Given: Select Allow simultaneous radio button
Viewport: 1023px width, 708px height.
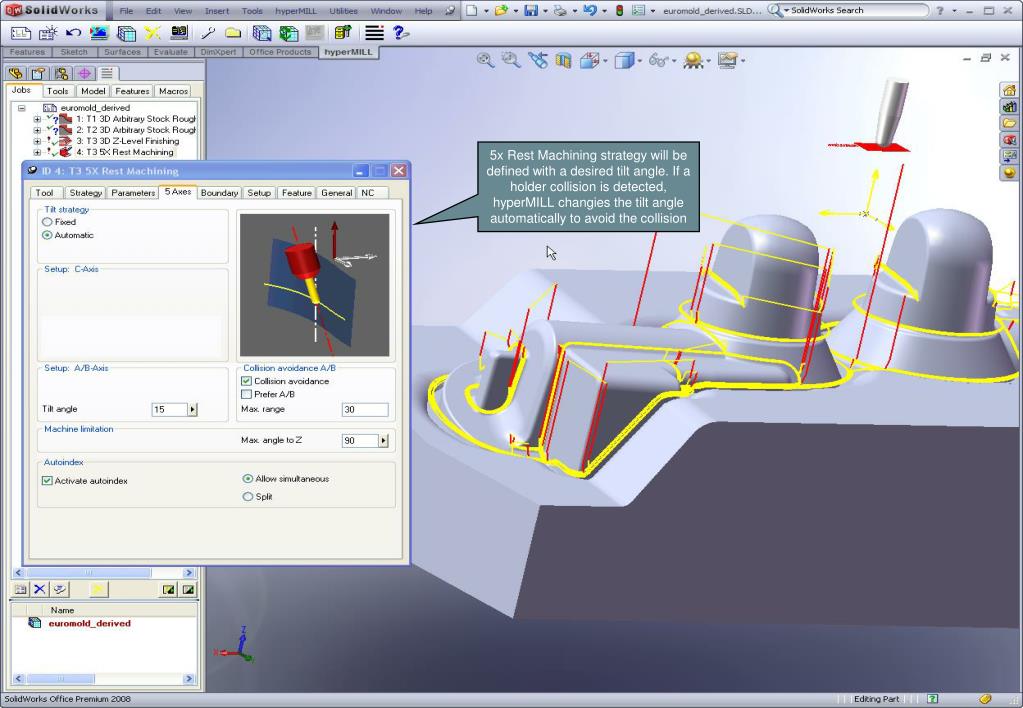Looking at the screenshot, I should [x=247, y=478].
